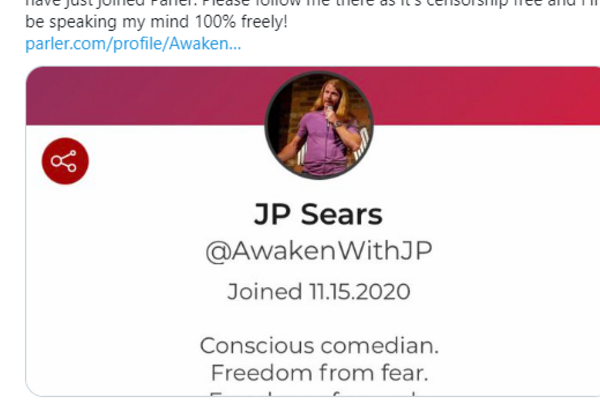Click the '@' symbol of the profile handle
This screenshot has height=400, width=600.
coord(218,252)
